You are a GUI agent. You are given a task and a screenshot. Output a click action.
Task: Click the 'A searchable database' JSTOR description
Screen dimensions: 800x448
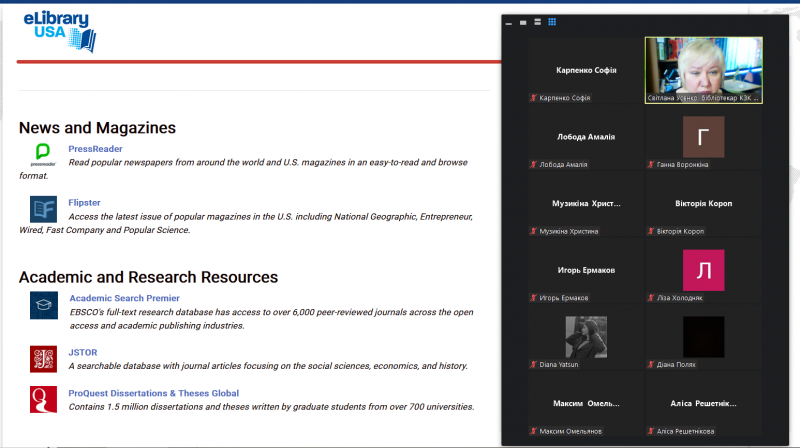click(x=268, y=366)
